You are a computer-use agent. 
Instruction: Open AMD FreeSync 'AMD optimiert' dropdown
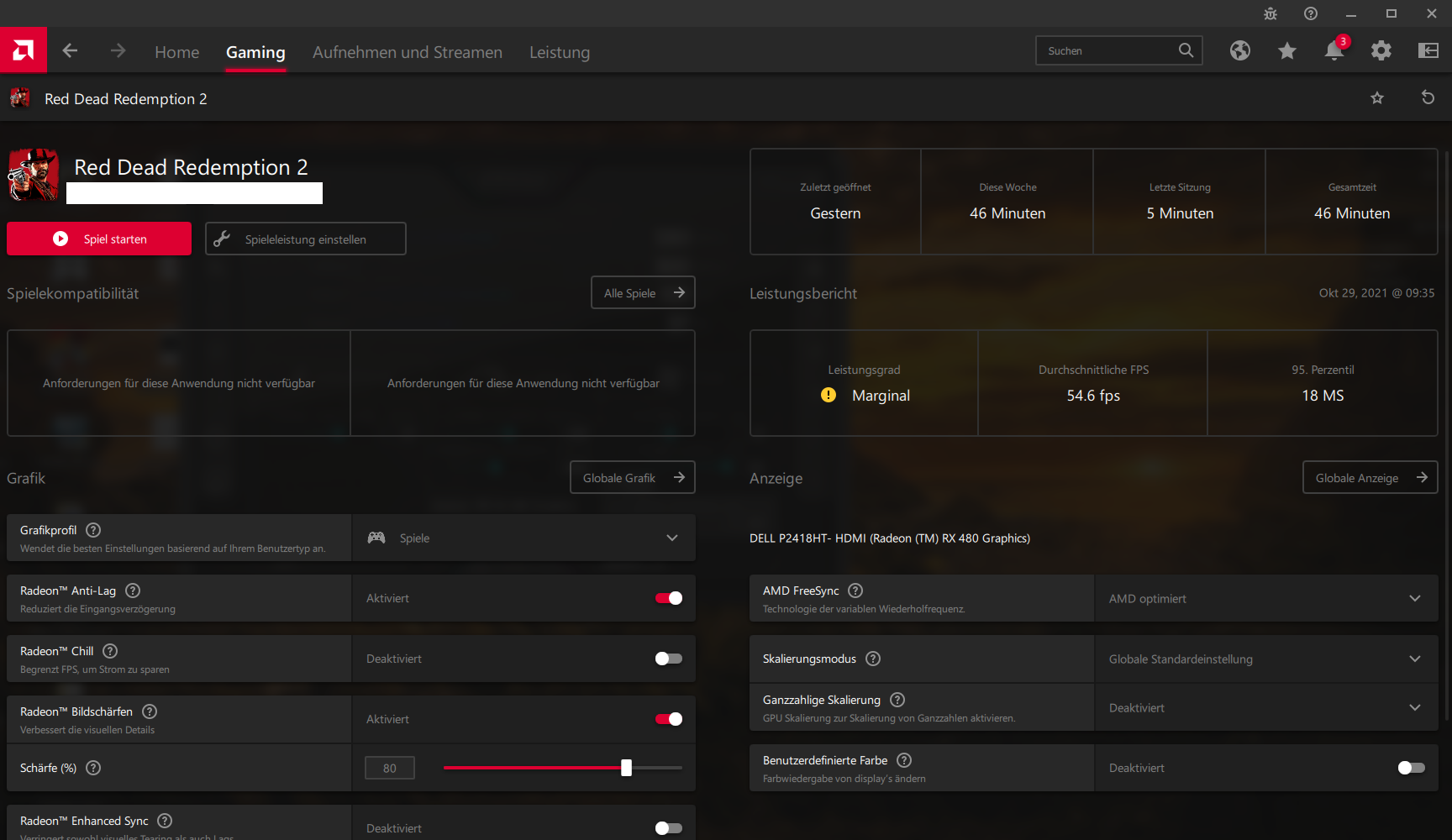coord(1266,598)
